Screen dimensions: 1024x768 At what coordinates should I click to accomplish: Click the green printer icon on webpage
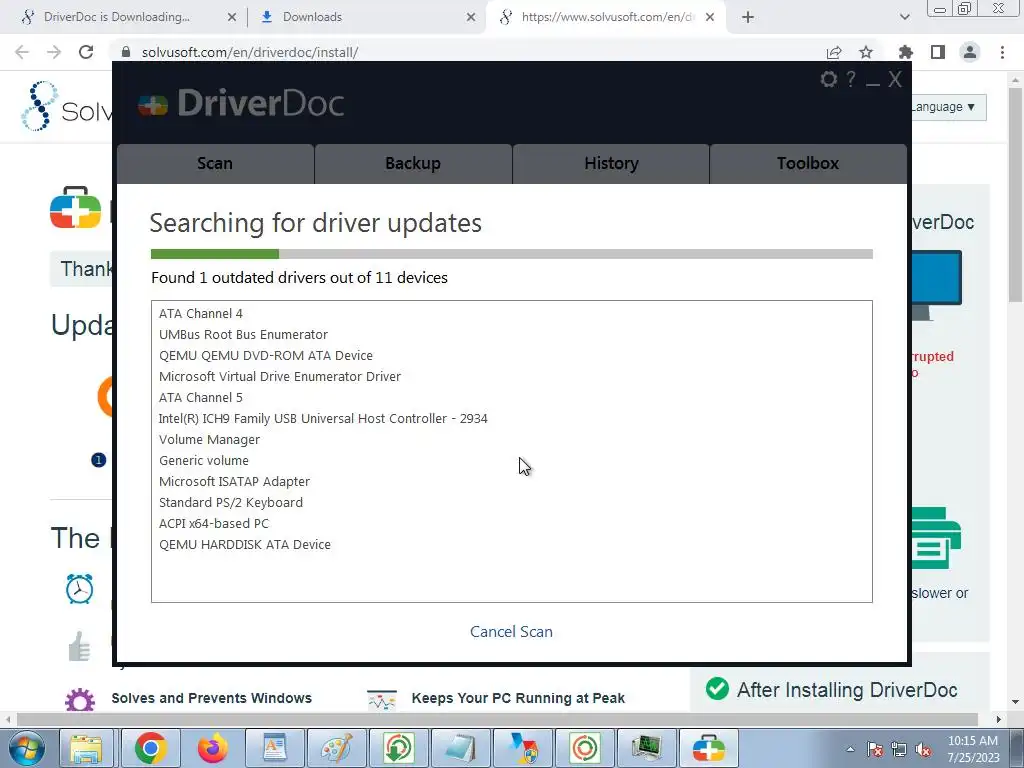tap(936, 538)
